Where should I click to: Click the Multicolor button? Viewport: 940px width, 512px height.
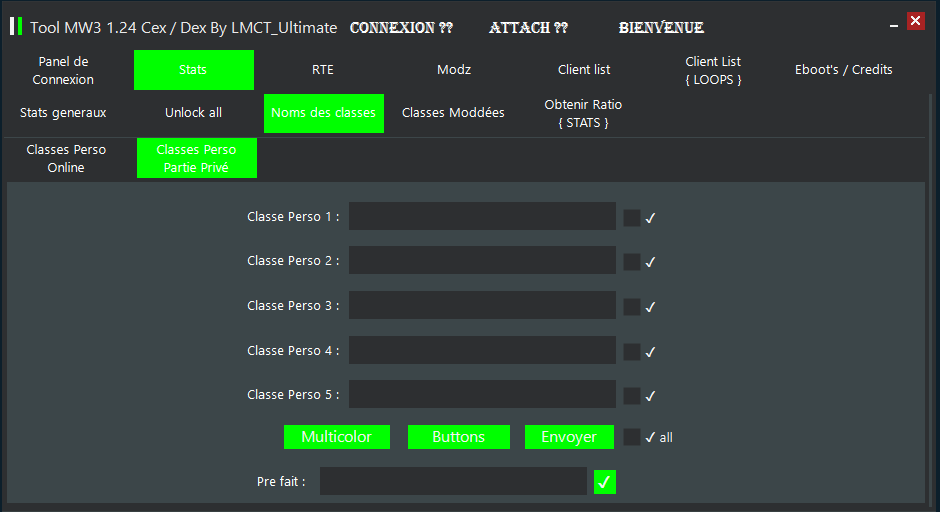[336, 436]
